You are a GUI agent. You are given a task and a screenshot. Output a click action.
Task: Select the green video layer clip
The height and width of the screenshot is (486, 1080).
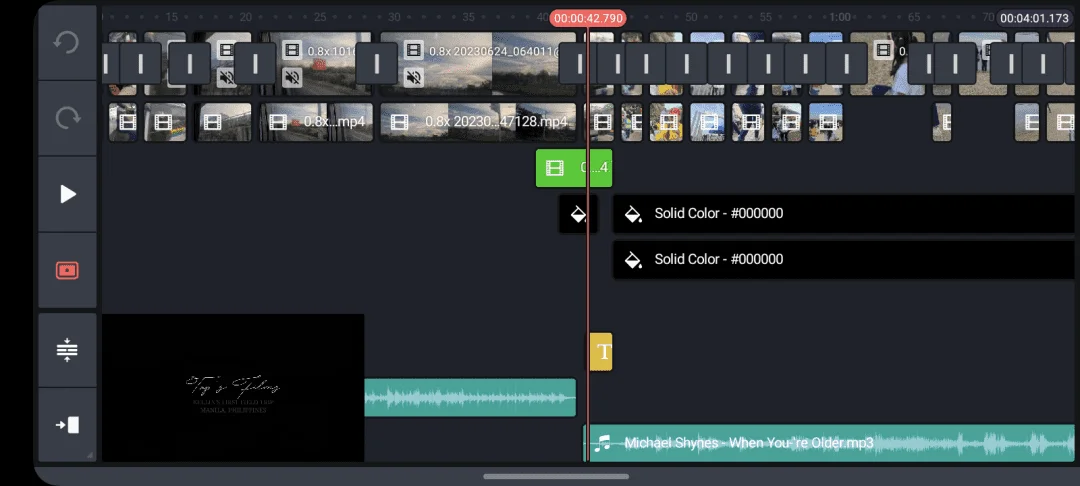tap(574, 168)
